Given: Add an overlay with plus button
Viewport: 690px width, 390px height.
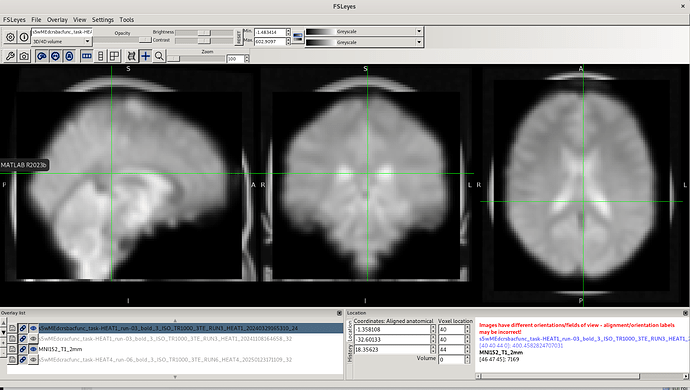Looking at the screenshot, I should click(x=3, y=343).
